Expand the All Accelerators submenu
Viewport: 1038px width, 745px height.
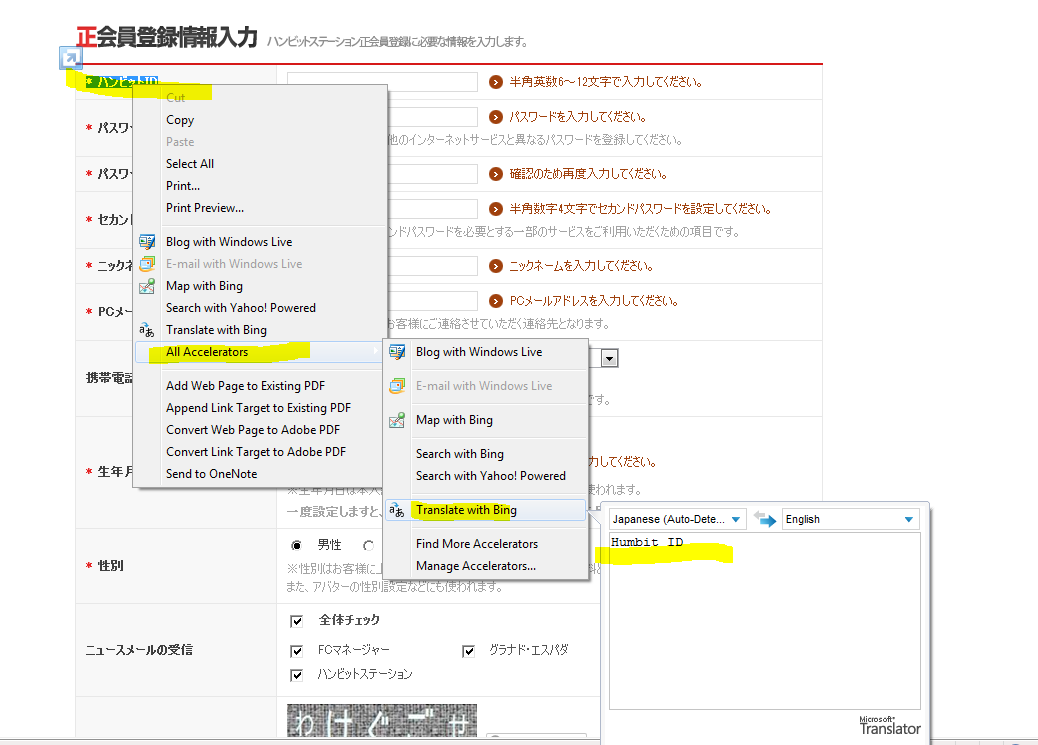pos(260,352)
